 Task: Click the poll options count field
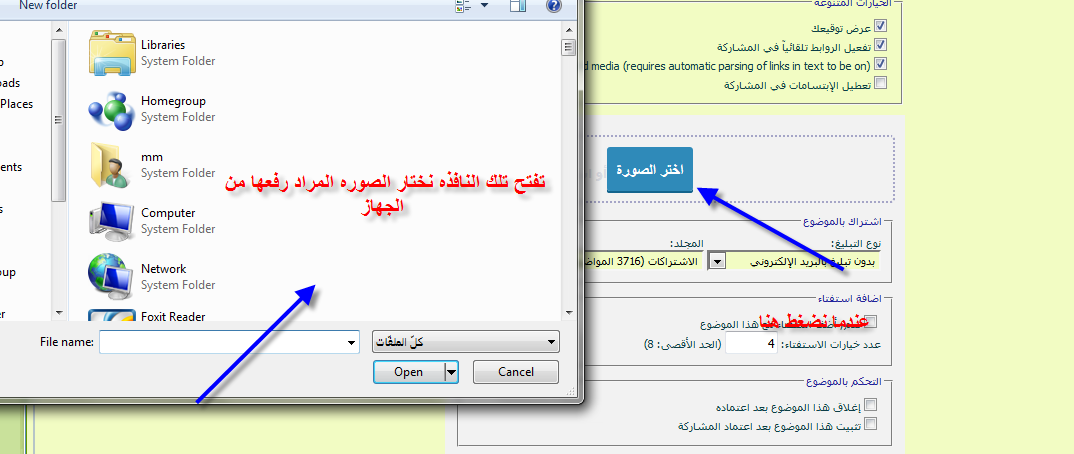pyautogui.click(x=751, y=344)
